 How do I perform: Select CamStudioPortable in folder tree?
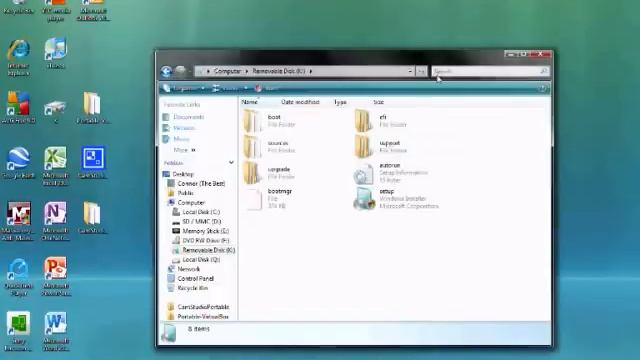(198, 307)
